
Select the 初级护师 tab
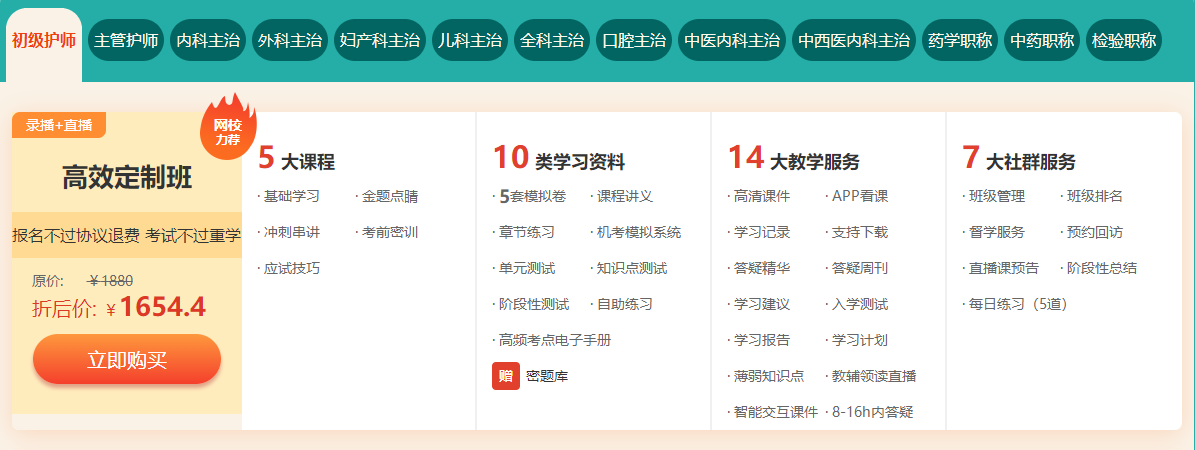[x=44, y=41]
